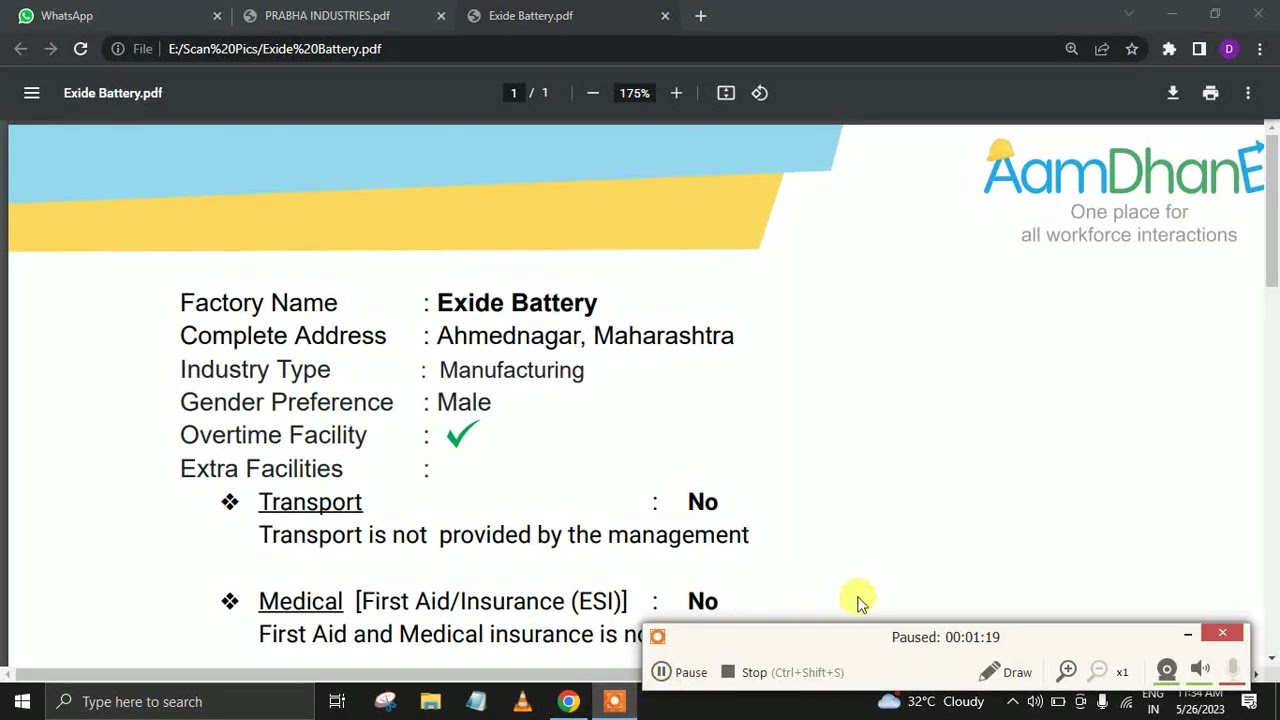Viewport: 1280px width, 720px height.
Task: Zoom in the PDF with plus button
Action: 676,93
